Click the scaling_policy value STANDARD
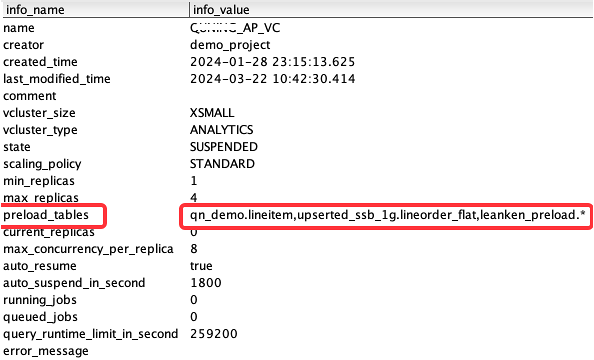Image resolution: width=594 pixels, height=360 pixels. (222, 164)
